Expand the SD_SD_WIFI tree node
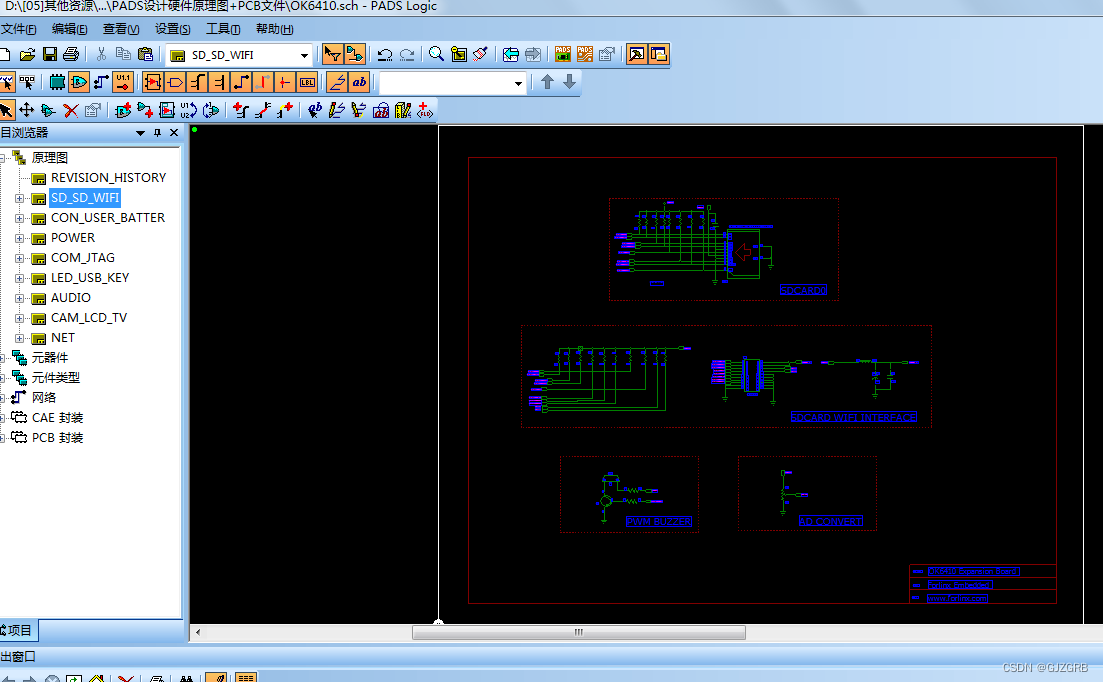Viewport: 1103px width, 682px height. point(20,198)
